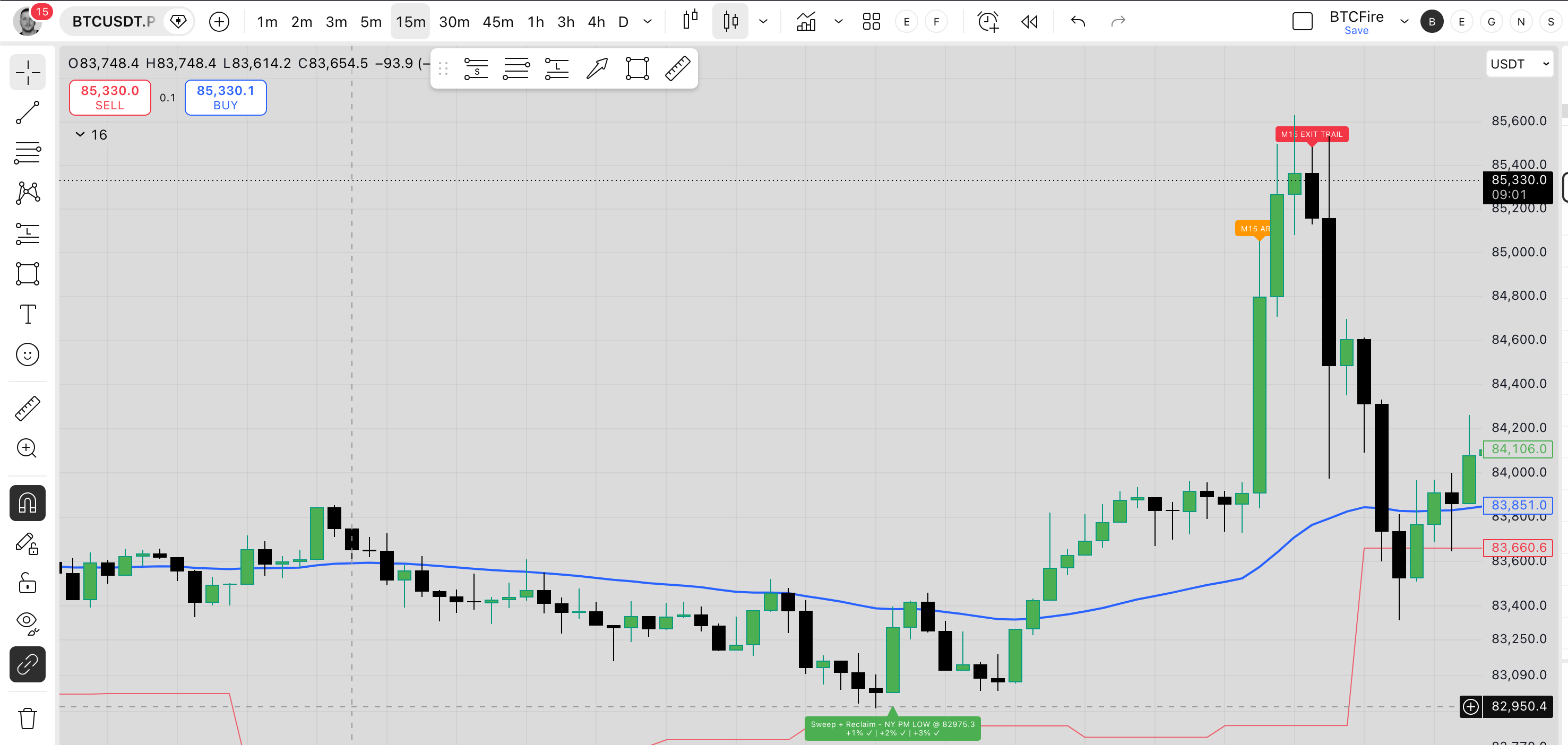
Task: Undo the last chart action
Action: pyautogui.click(x=1078, y=22)
